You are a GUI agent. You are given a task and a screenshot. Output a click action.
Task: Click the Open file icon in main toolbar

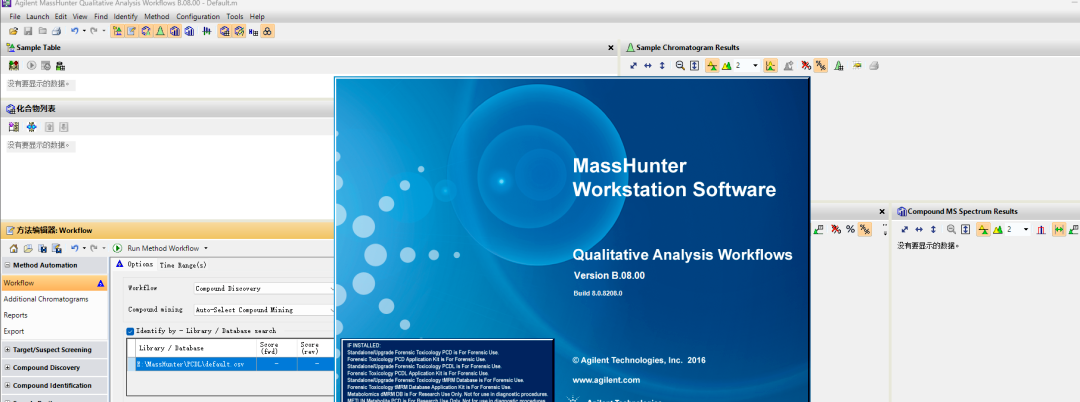click(x=13, y=31)
